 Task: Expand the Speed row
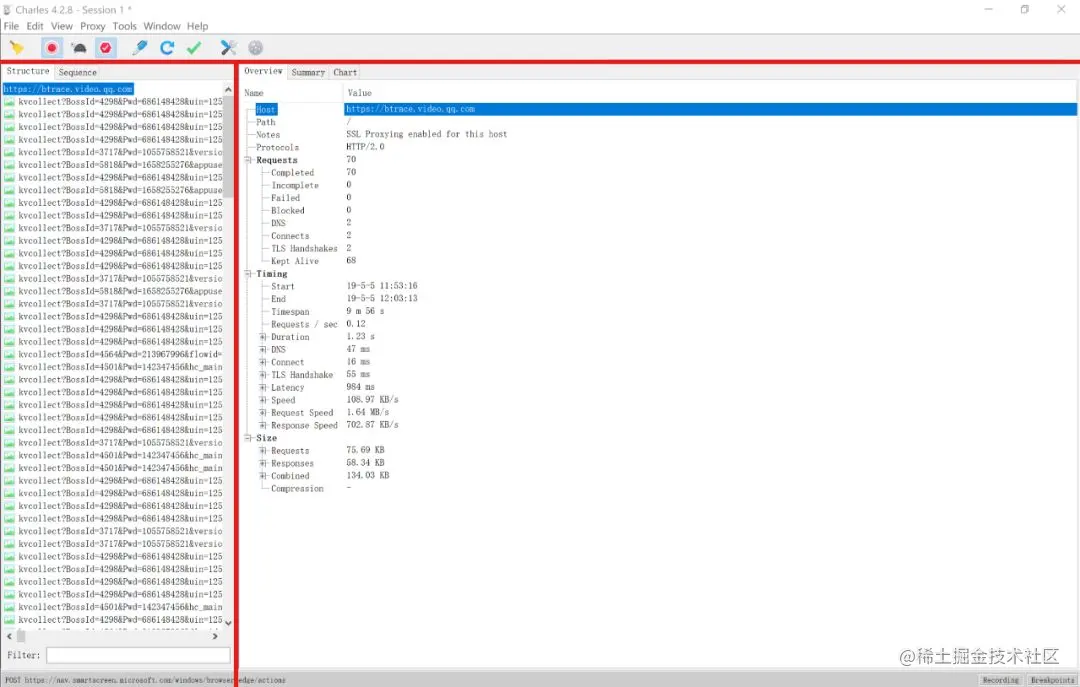click(x=262, y=400)
